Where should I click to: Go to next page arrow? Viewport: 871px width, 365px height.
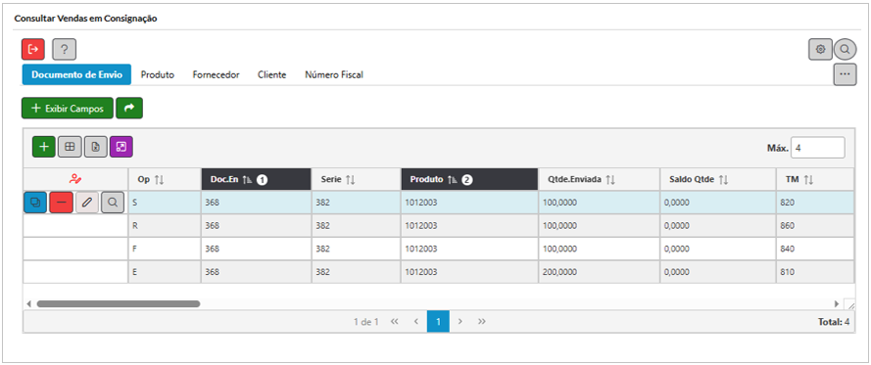coord(460,322)
